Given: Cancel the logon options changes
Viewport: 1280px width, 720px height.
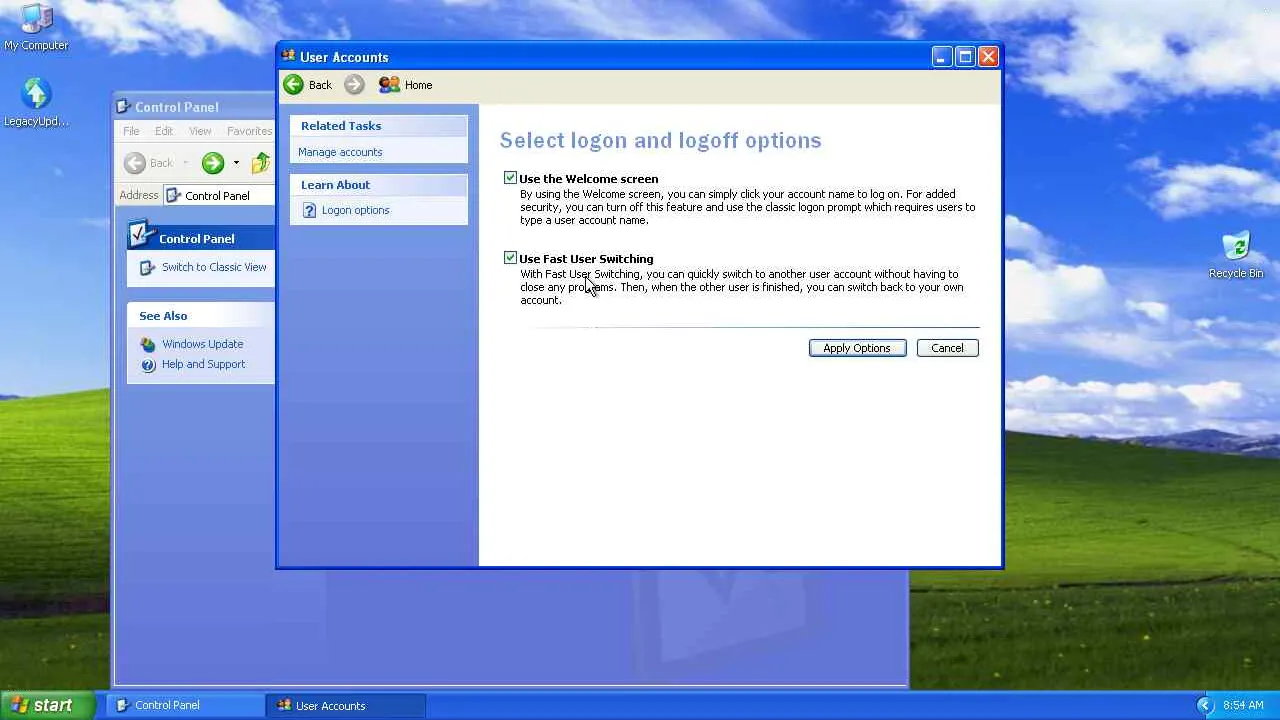Looking at the screenshot, I should point(947,348).
